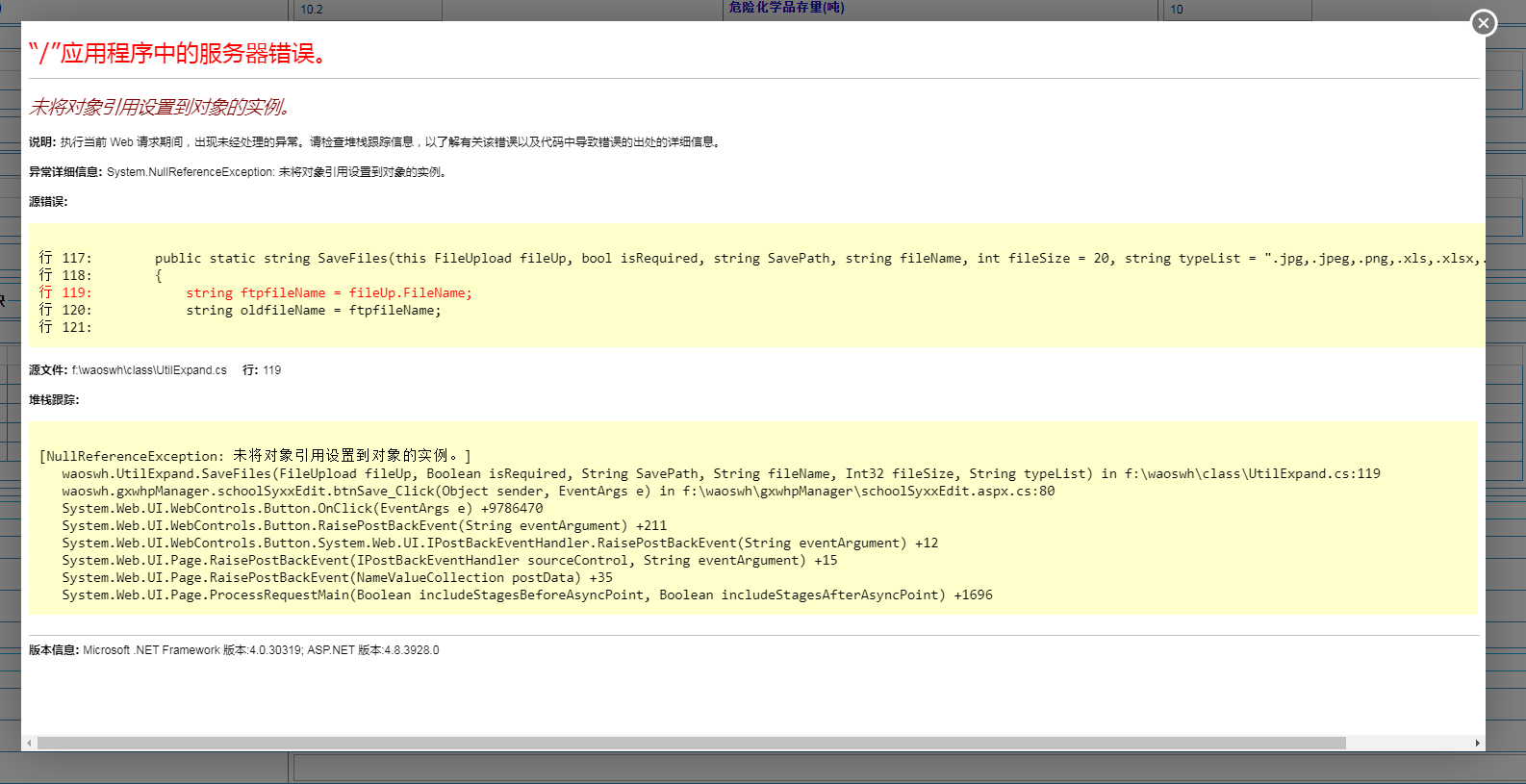Click the 危险化学品存量(吨) column label
The width and height of the screenshot is (1526, 784).
click(x=786, y=8)
